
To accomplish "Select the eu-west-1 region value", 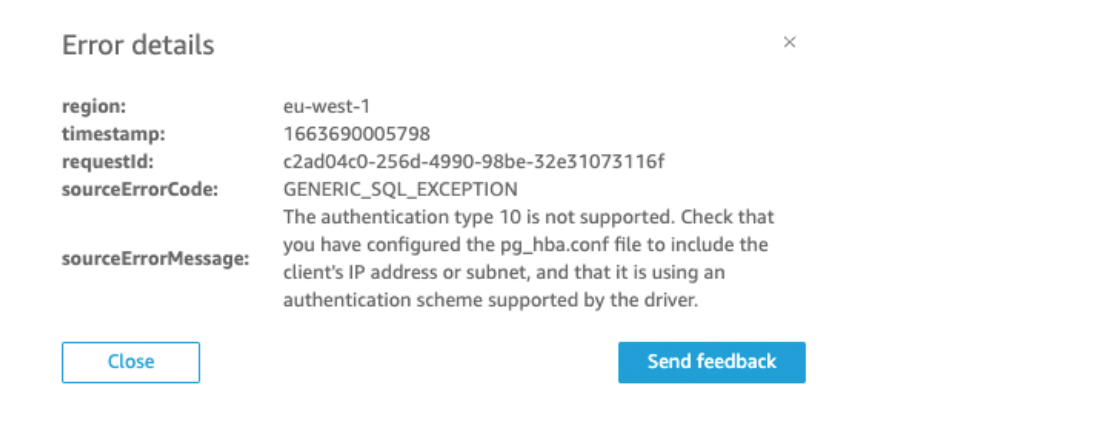I will pyautogui.click(x=328, y=104).
